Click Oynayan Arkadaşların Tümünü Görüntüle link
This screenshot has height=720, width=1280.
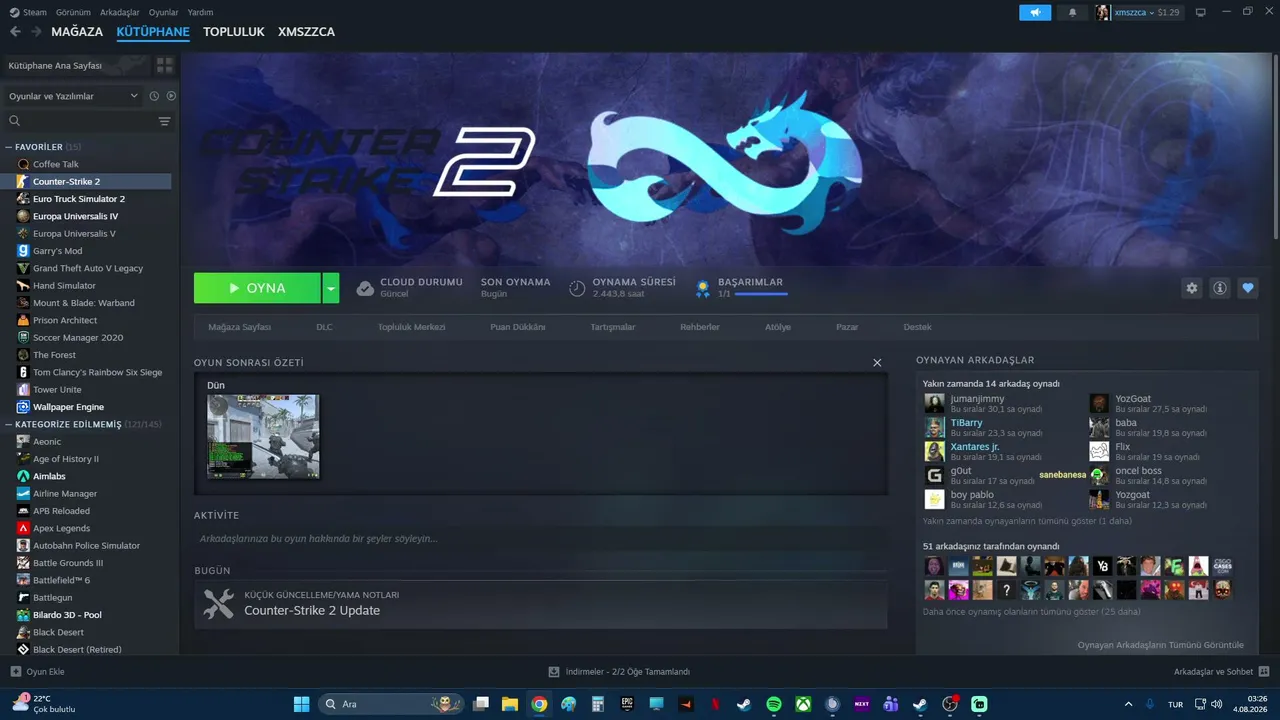click(1160, 645)
